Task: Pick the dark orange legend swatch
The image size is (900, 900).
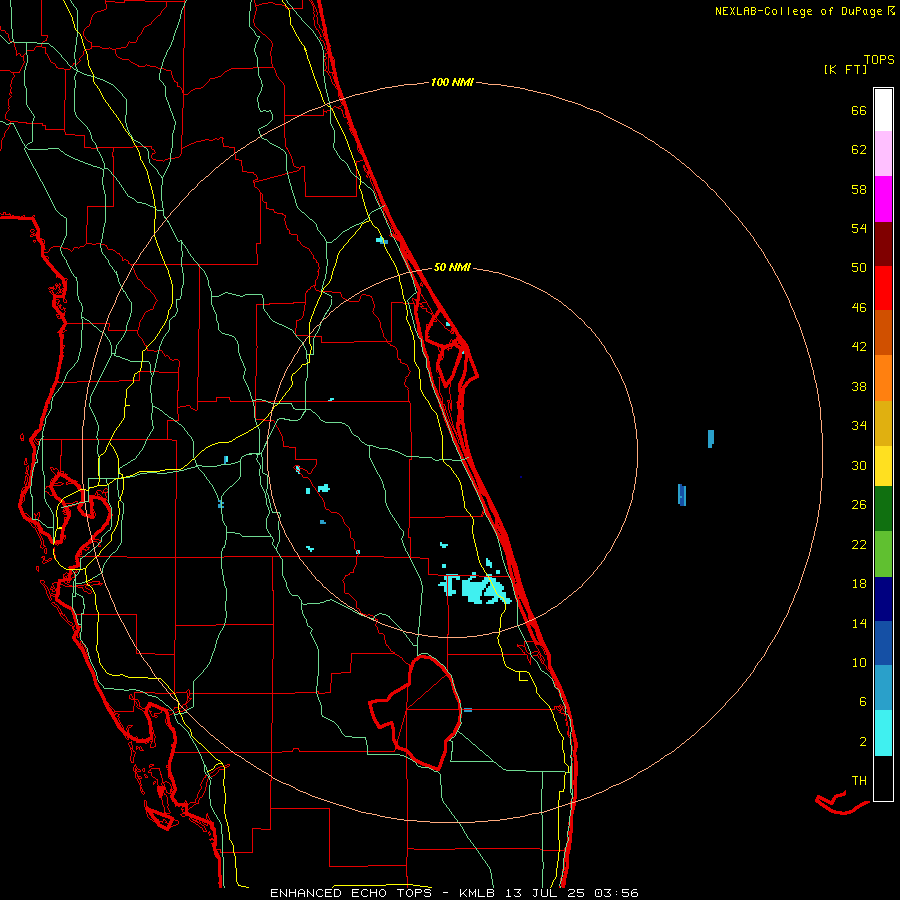Action: 883,332
